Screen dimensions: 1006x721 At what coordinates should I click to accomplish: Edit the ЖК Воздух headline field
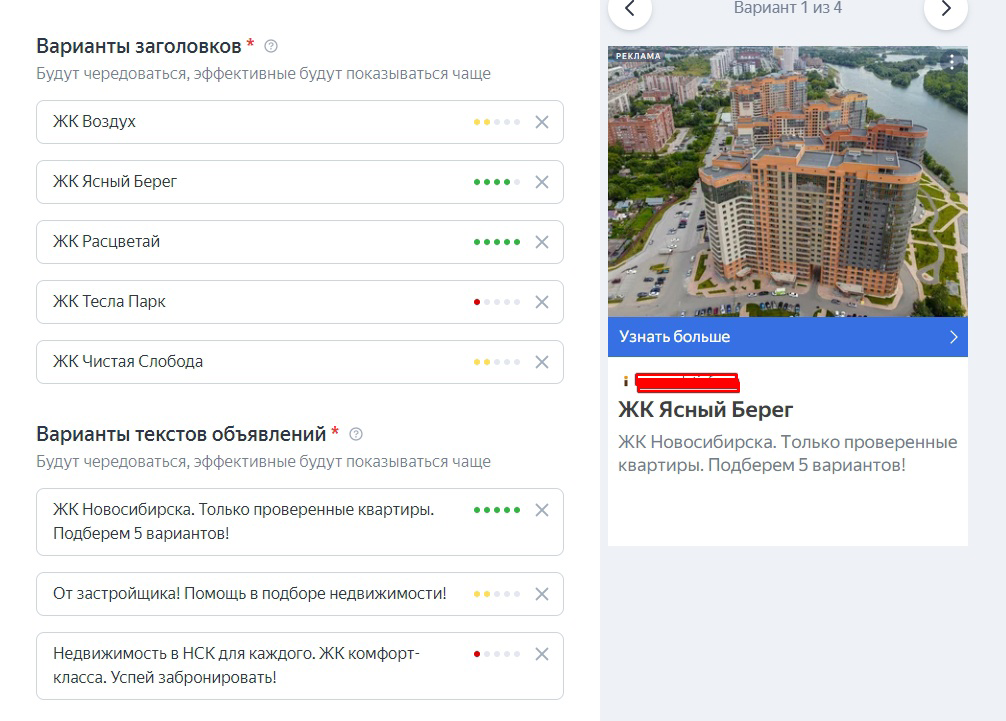(x=300, y=122)
